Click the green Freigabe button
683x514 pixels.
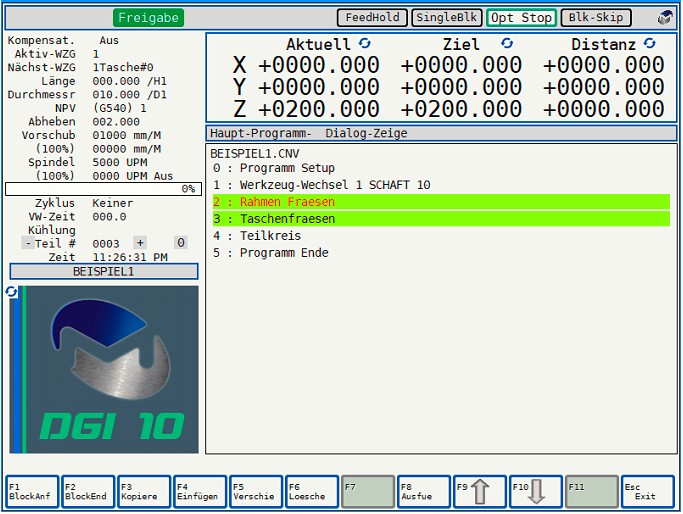[148, 18]
